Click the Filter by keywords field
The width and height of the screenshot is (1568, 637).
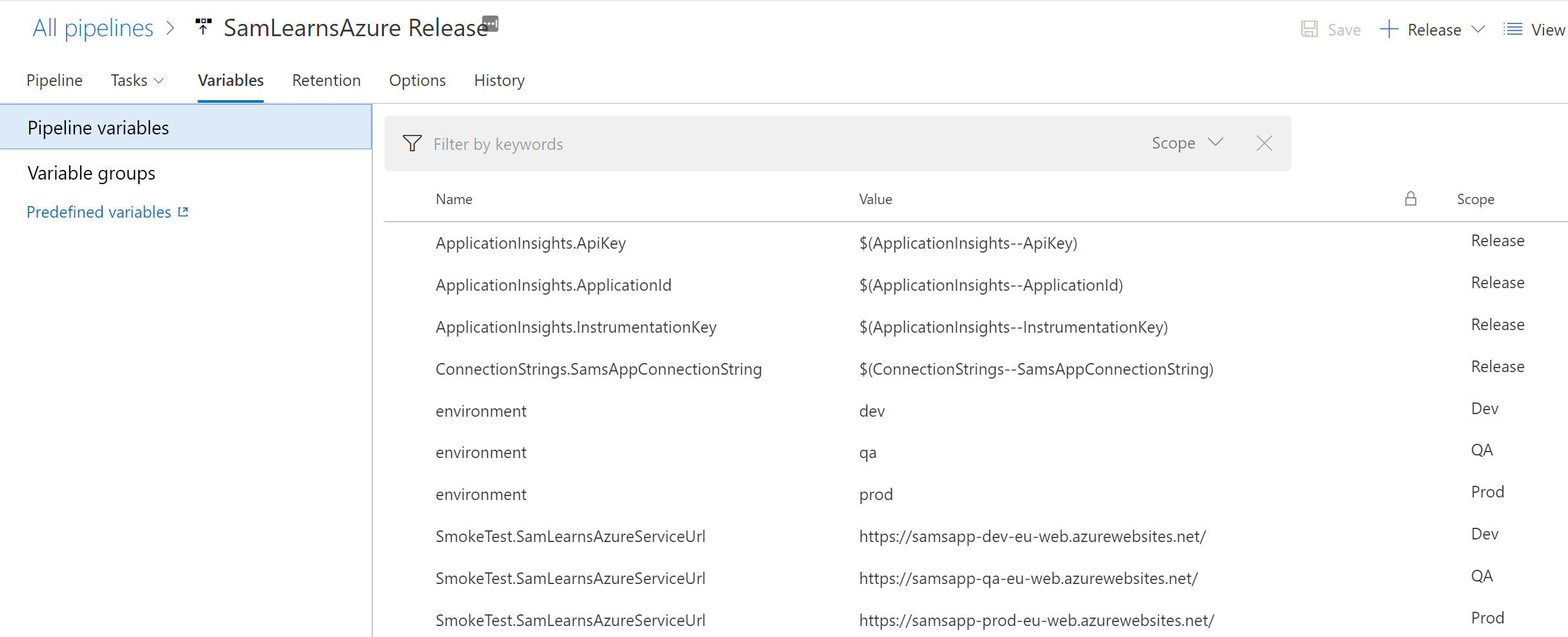click(776, 143)
